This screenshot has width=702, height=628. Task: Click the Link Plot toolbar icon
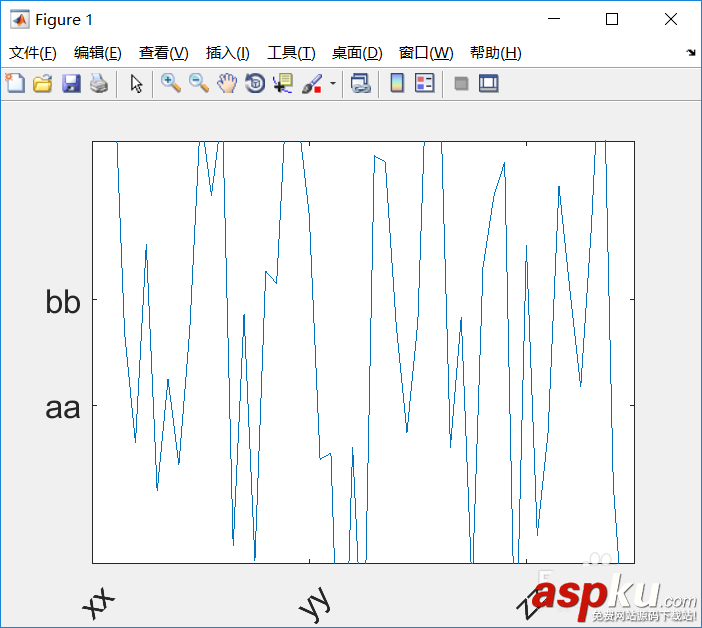[361, 83]
